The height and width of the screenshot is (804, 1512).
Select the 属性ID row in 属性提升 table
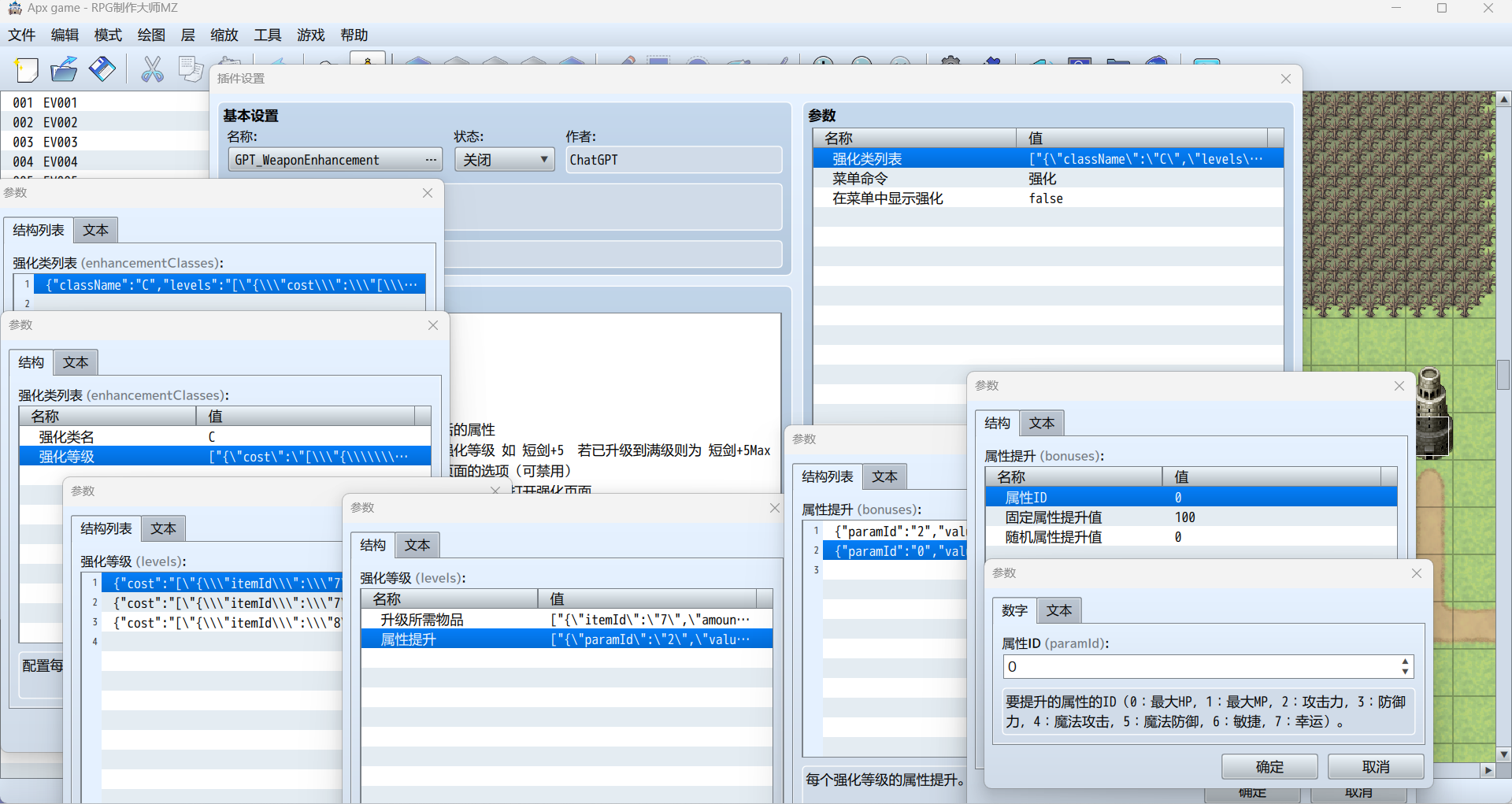[x=1191, y=498]
